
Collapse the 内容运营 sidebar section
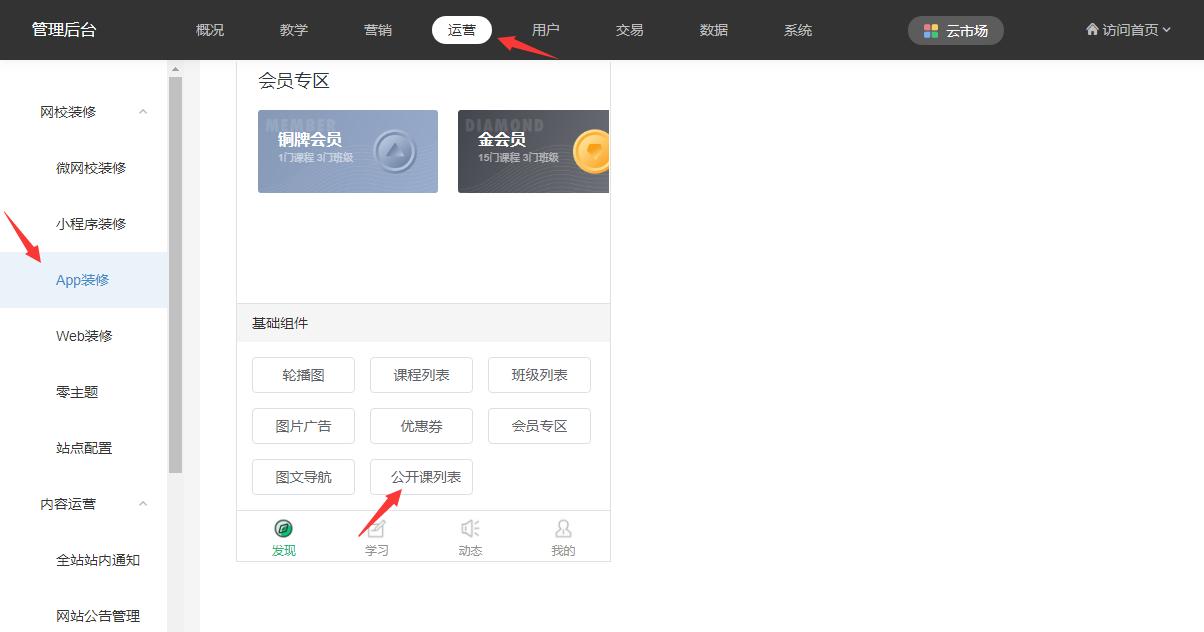[143, 504]
